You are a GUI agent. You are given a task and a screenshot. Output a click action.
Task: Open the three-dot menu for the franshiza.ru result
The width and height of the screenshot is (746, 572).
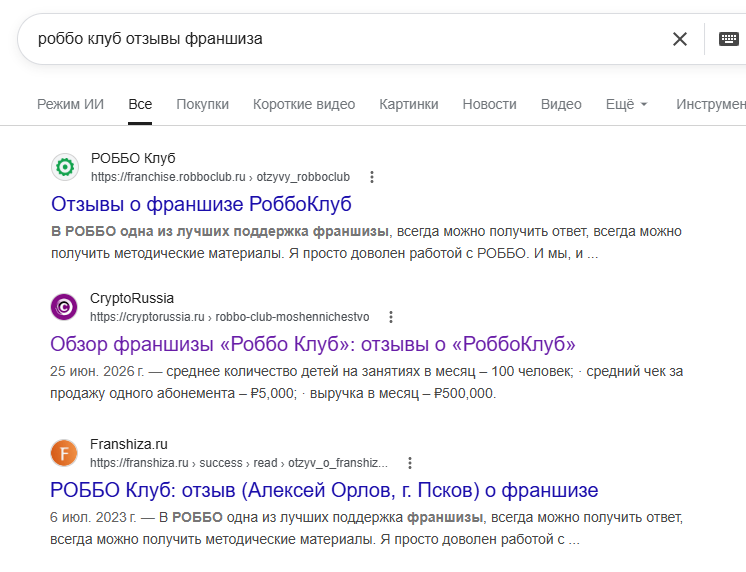point(410,463)
